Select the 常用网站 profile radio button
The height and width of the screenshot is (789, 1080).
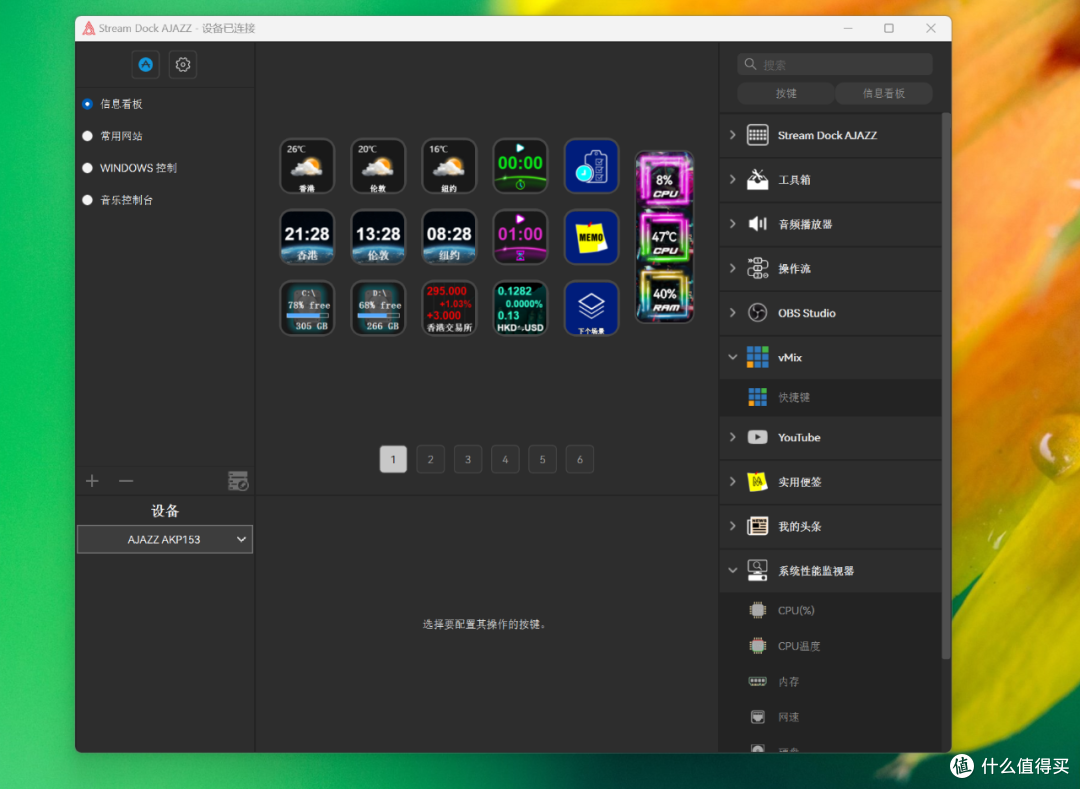coord(87,136)
